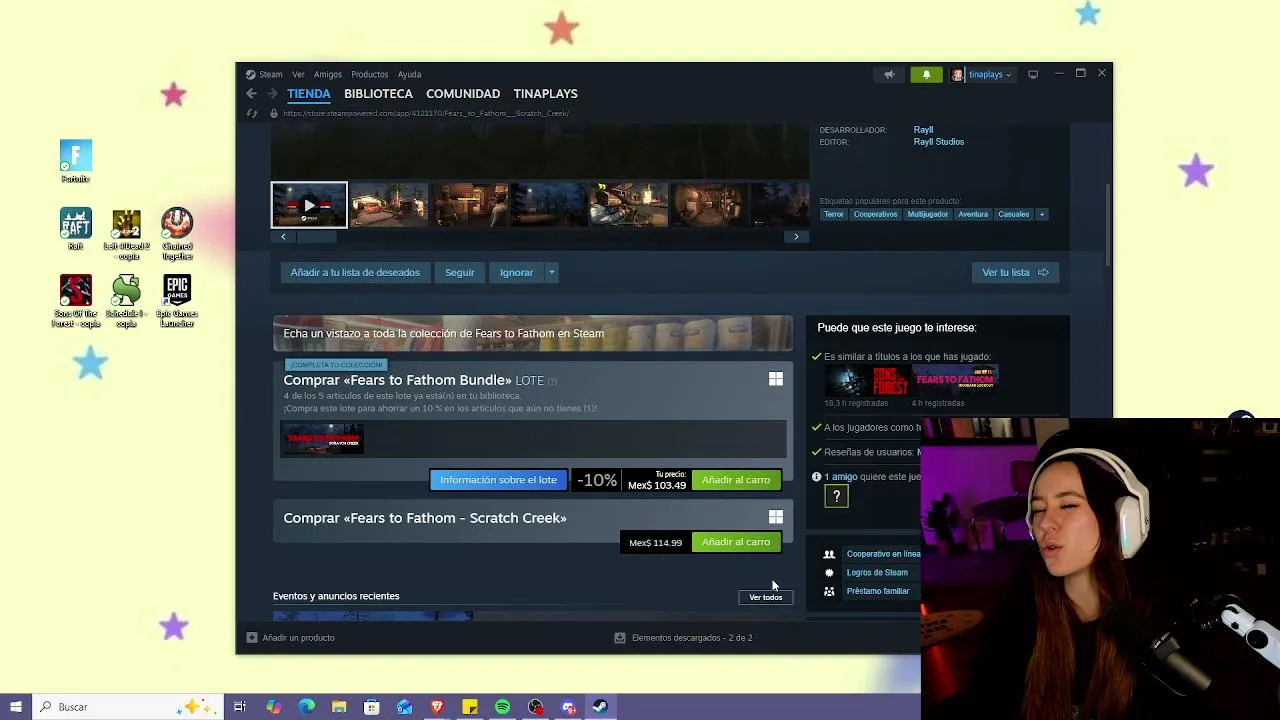Viewport: 1280px width, 720px height.
Task: Click the Seguir button
Action: [x=460, y=272]
